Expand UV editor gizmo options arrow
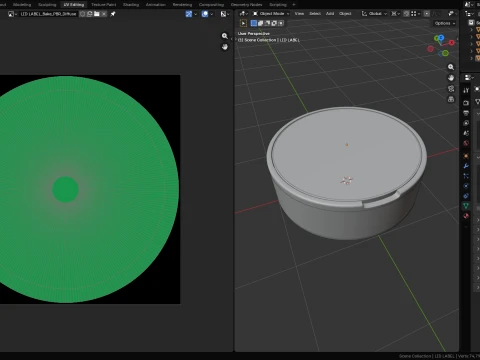Image resolution: width=480 pixels, height=360 pixels. pyautogui.click(x=195, y=14)
